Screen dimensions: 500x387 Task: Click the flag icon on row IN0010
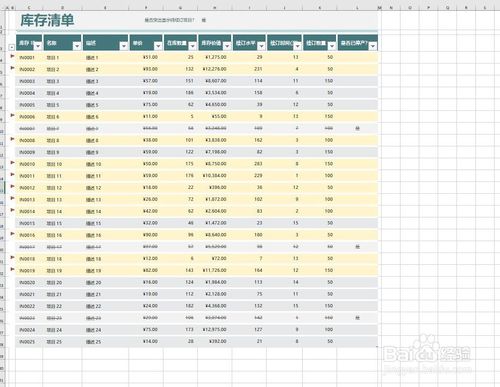(12, 162)
